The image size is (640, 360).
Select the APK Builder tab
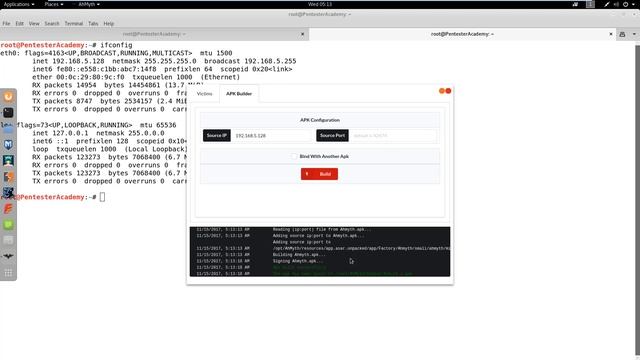(x=239, y=93)
